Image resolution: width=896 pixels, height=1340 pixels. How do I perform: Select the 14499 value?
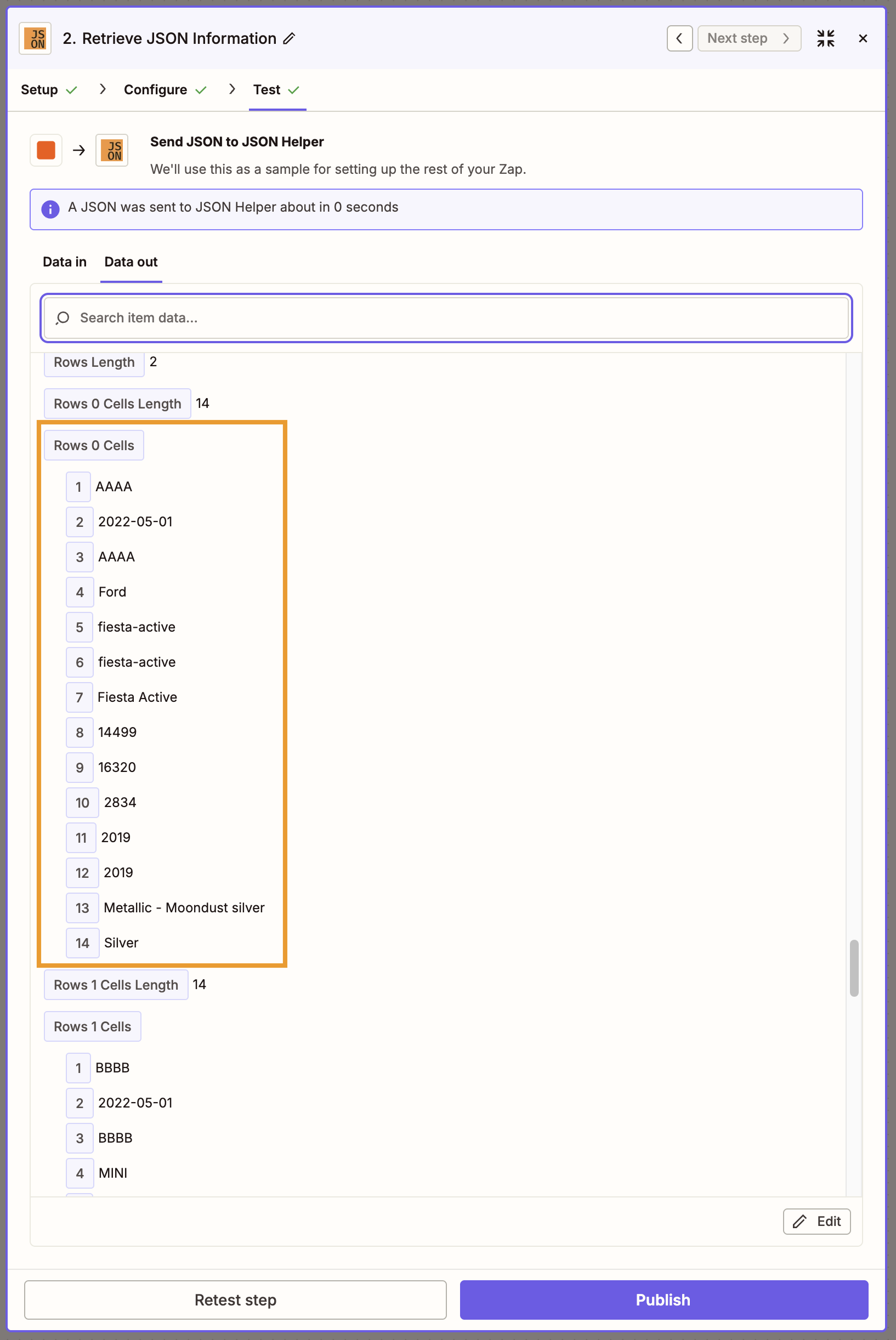pos(117,733)
